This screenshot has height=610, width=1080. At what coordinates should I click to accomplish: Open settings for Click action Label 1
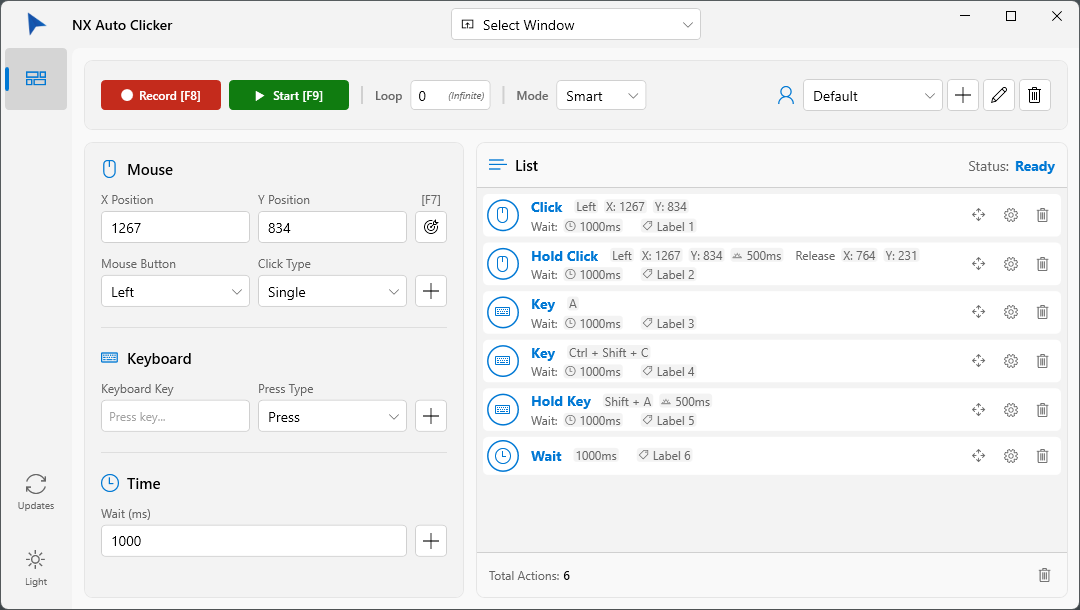(1010, 215)
